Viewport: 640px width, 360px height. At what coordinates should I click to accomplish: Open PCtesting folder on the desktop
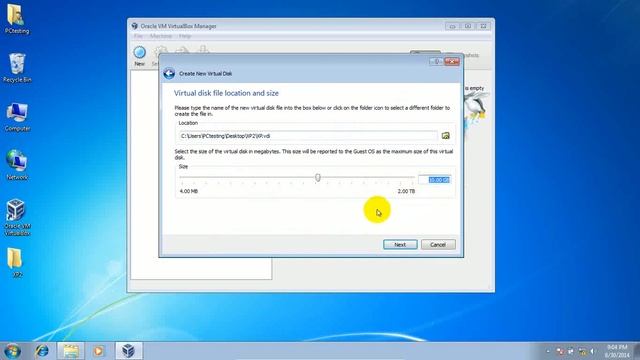coord(16,19)
